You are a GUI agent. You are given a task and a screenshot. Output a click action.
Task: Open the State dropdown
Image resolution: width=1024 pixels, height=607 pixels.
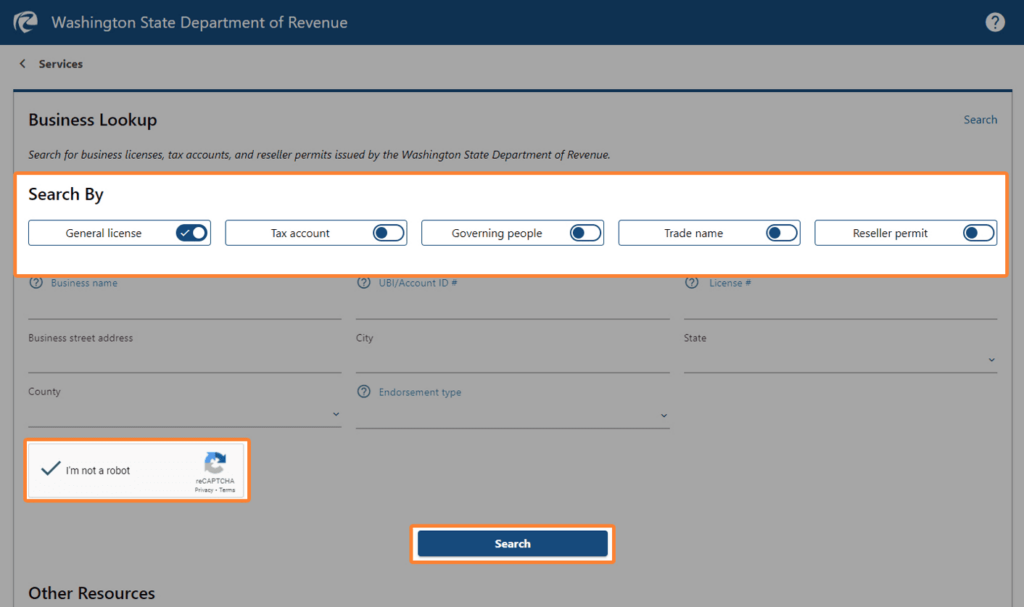[989, 358]
